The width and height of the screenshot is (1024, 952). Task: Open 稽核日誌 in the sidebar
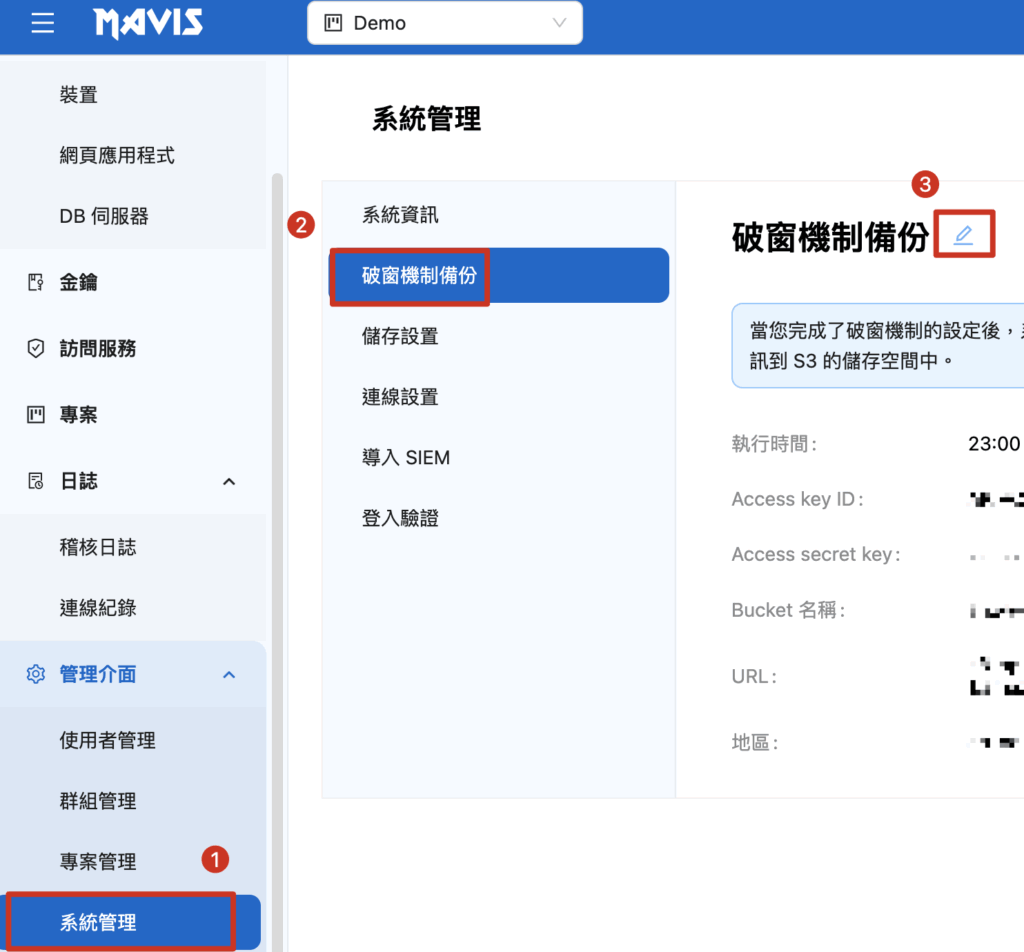click(98, 547)
